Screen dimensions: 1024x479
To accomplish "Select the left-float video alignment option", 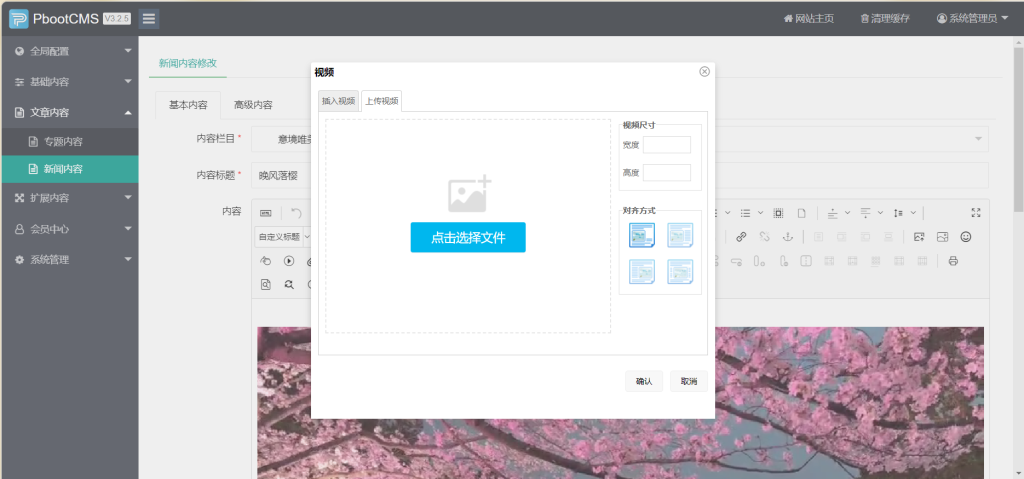I will pos(680,235).
